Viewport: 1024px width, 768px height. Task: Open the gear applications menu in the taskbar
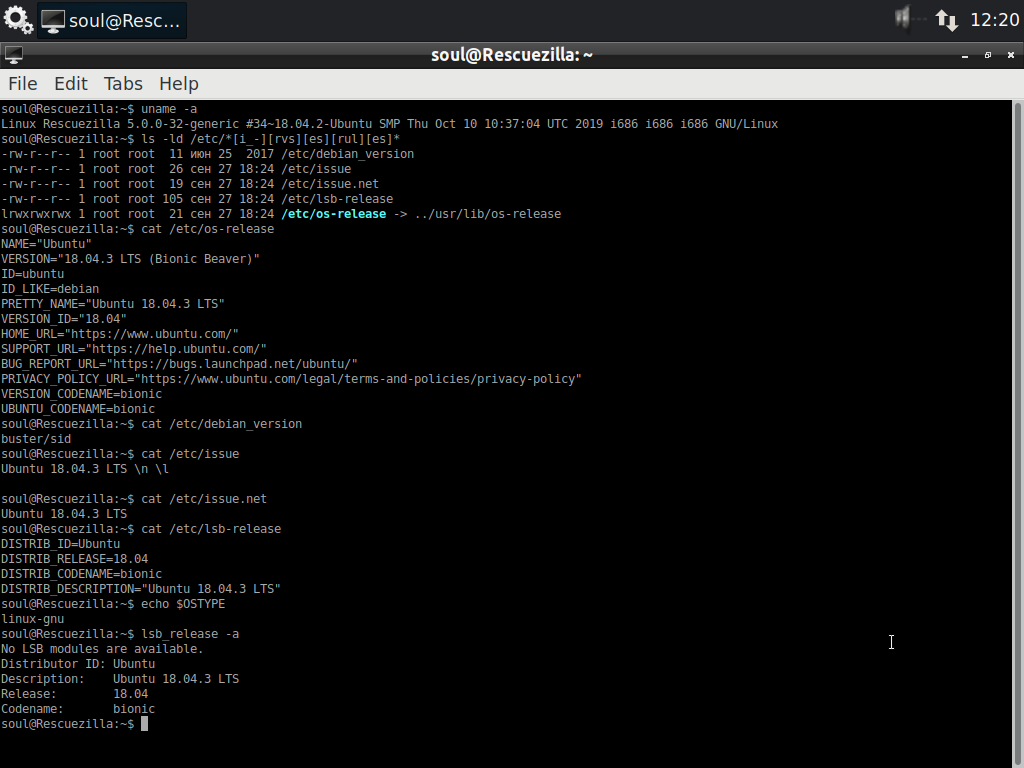click(18, 20)
